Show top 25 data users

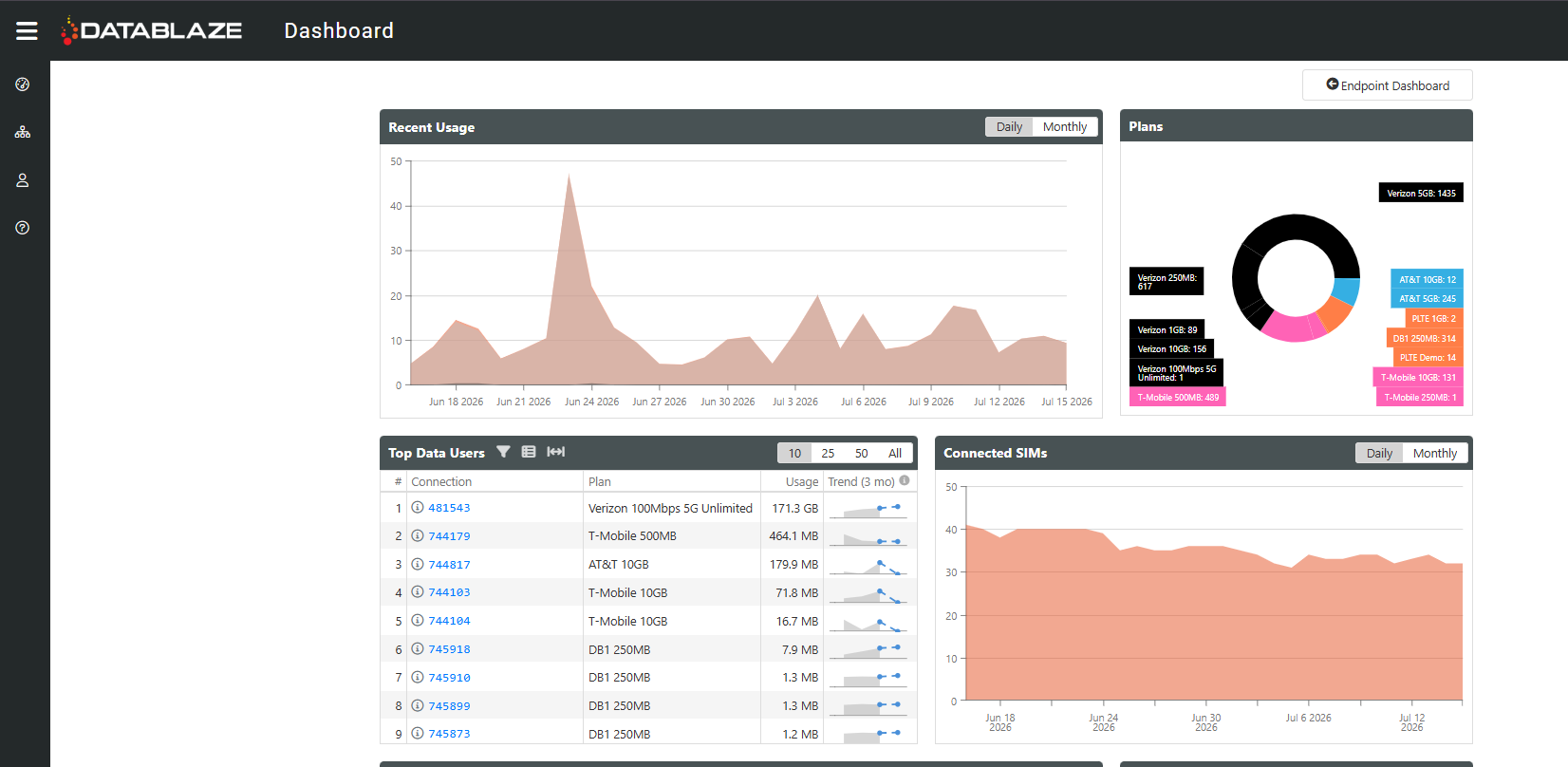(828, 454)
